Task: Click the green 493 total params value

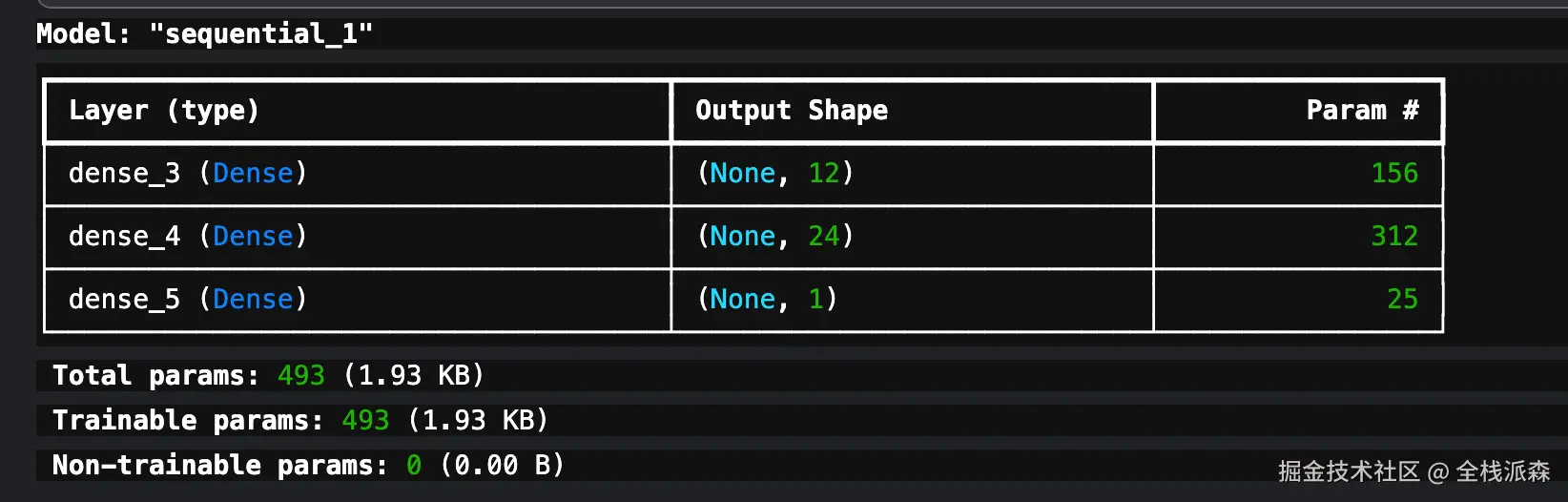Action: coord(301,376)
